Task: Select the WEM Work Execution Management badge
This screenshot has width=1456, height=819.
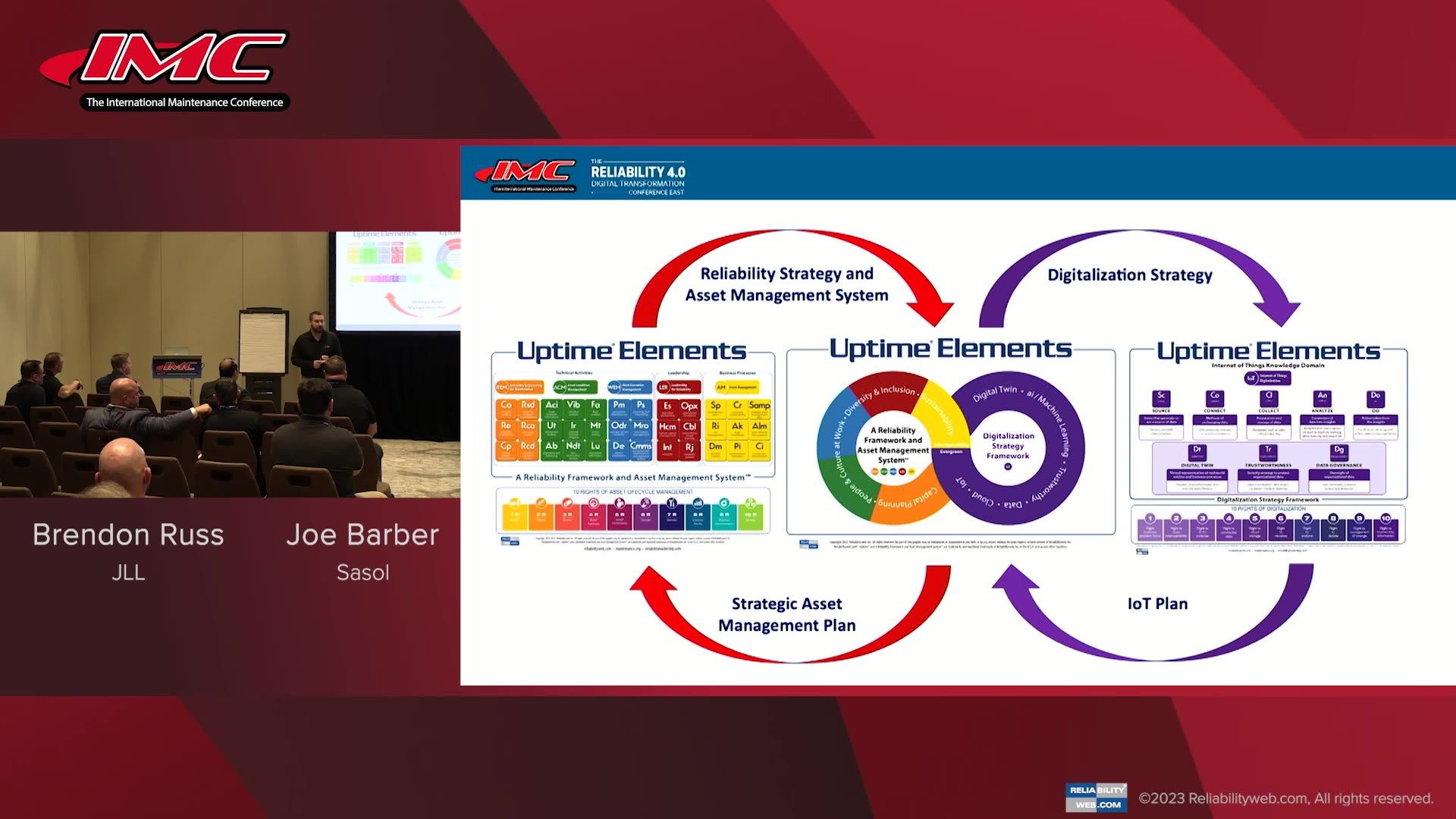Action: point(629,388)
